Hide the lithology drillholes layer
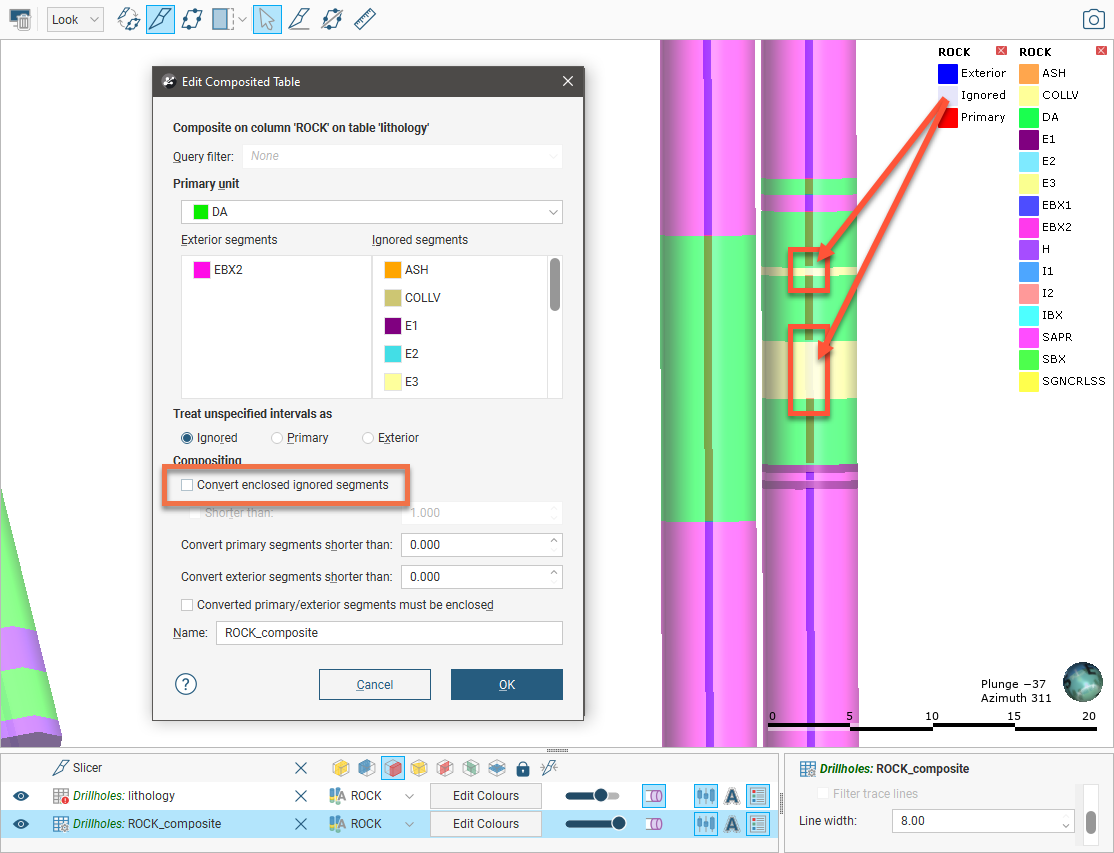Viewport: 1114px width, 853px height. (21, 796)
